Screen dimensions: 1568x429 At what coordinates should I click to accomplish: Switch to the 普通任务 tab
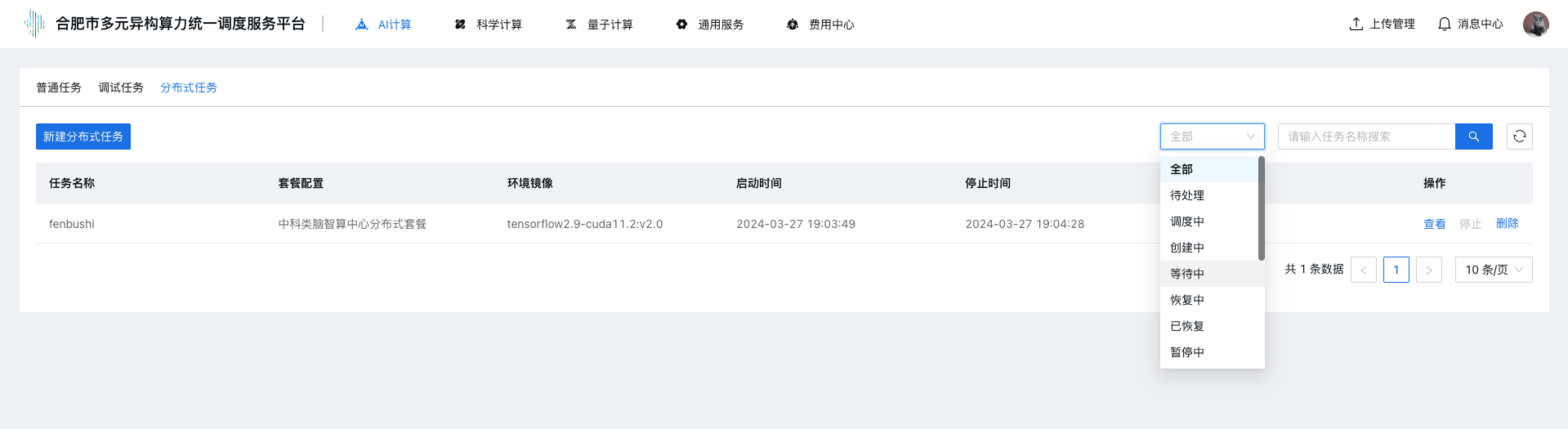point(59,87)
